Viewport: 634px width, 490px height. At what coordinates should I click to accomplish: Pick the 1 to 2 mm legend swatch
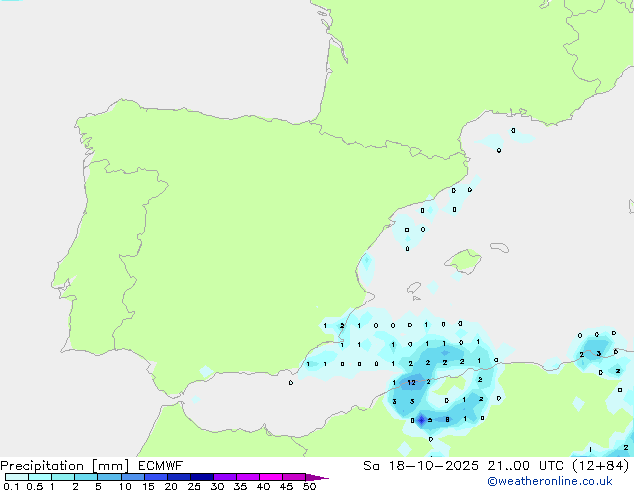[x=63, y=477]
